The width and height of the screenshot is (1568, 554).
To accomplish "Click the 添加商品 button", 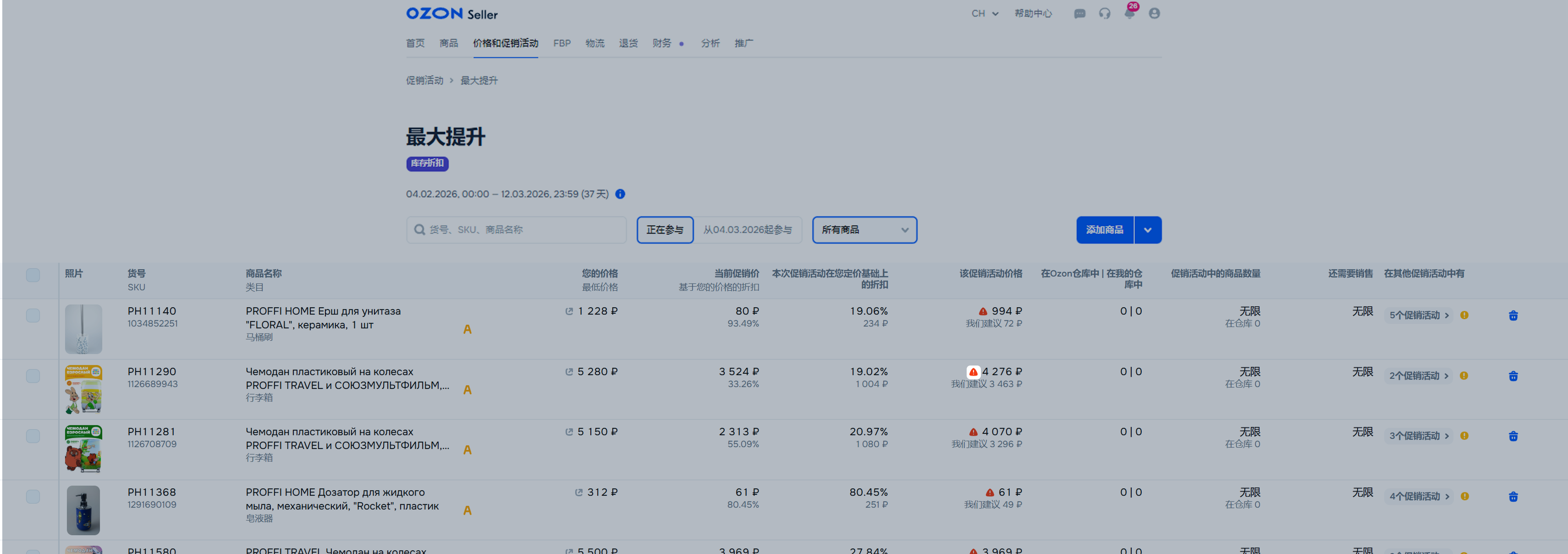I will pos(1104,230).
